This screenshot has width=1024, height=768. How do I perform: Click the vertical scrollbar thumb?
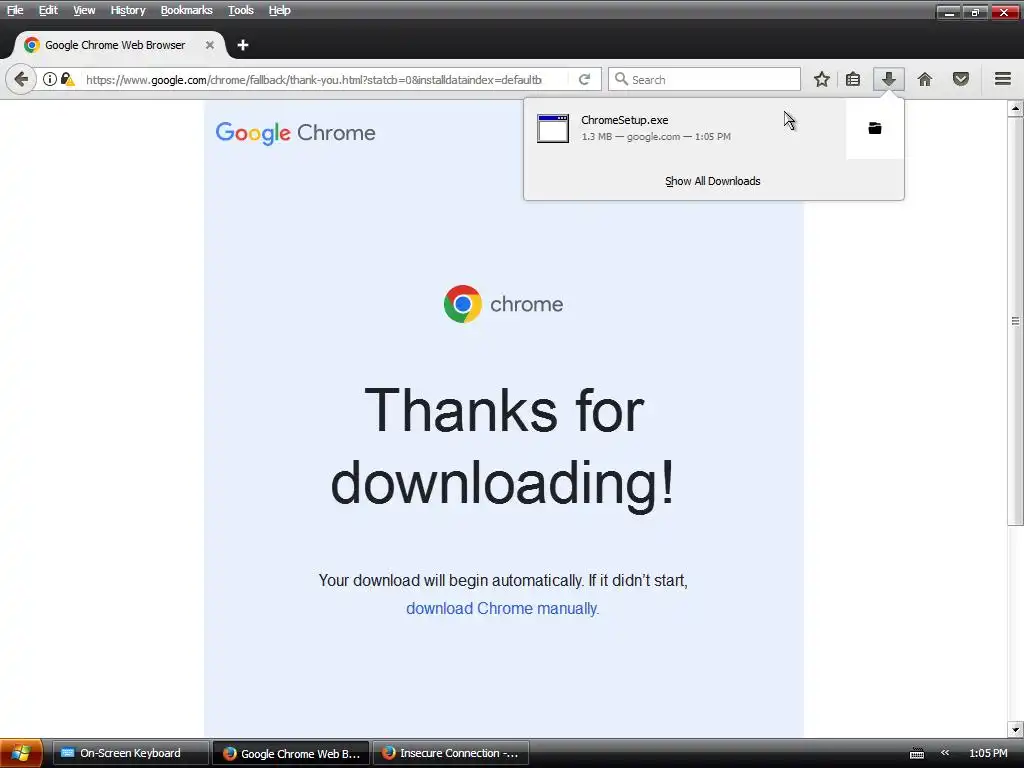1015,321
